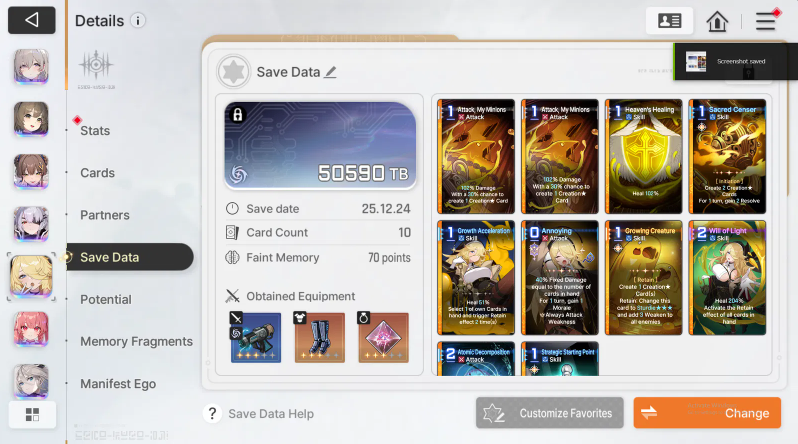The width and height of the screenshot is (798, 444).
Task: Go back using the arrow button
Action: click(x=32, y=20)
